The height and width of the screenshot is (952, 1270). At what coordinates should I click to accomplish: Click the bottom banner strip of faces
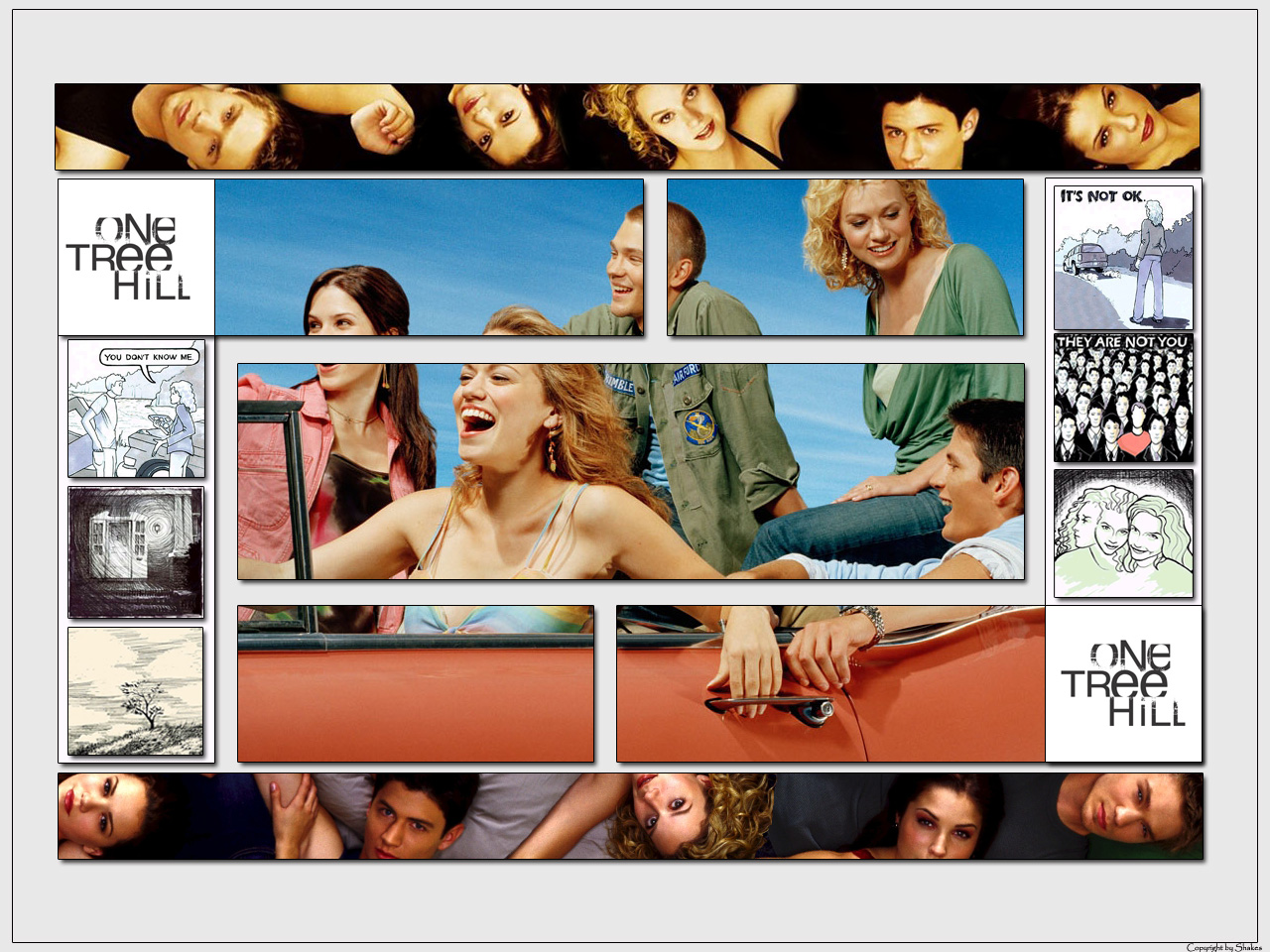tap(630, 816)
